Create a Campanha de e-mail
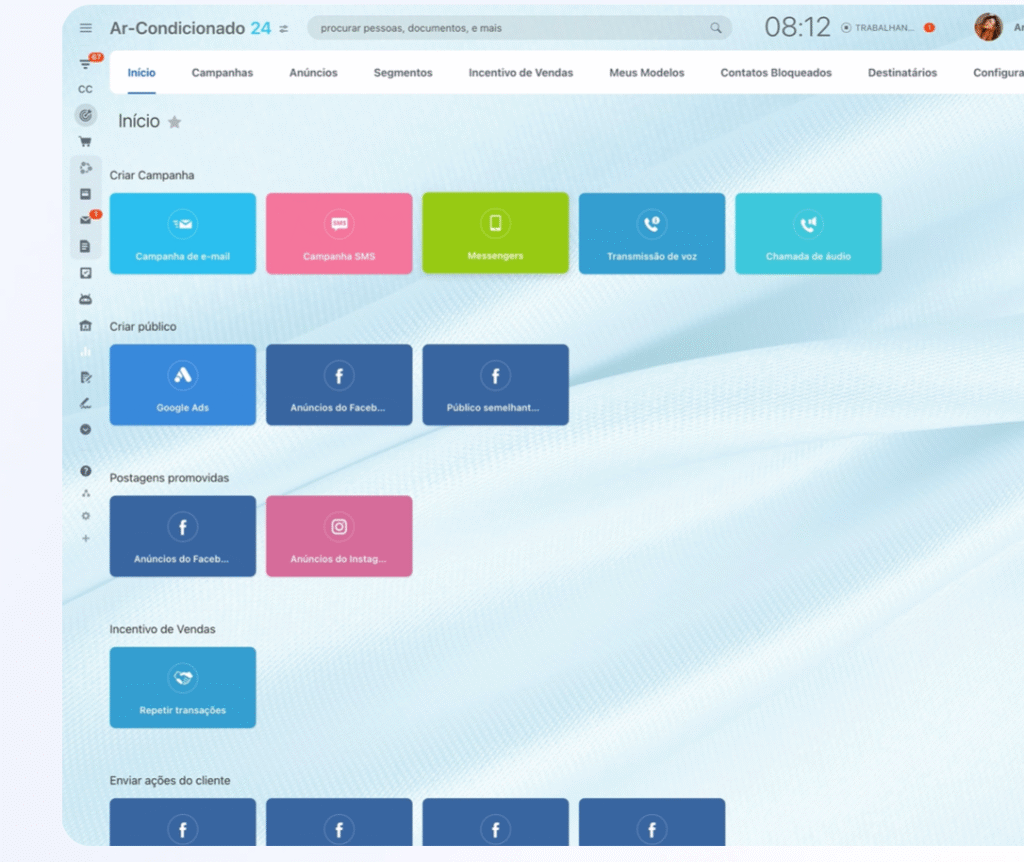The width and height of the screenshot is (1024, 862). pyautogui.click(x=183, y=233)
